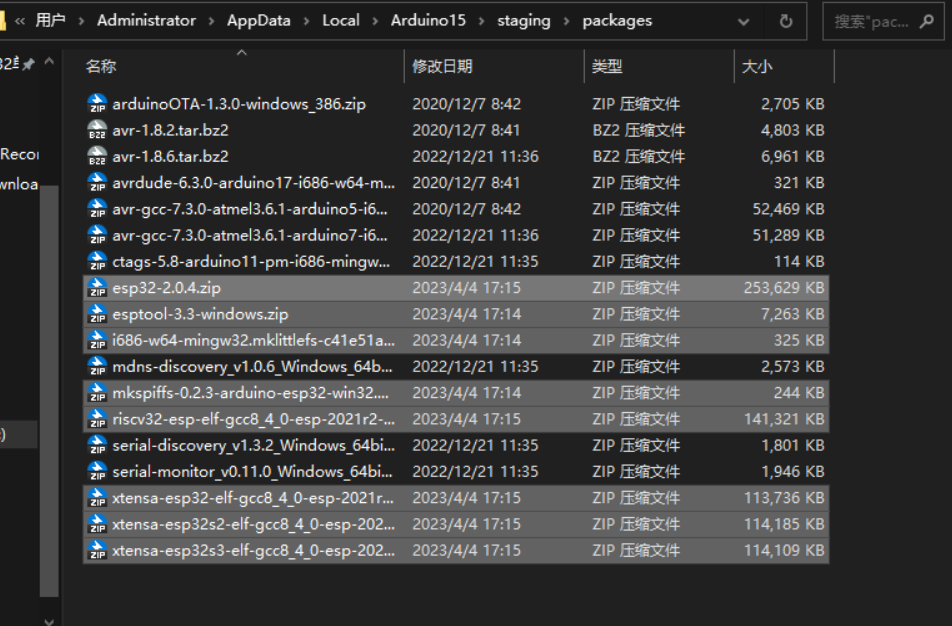Click the icon of the ctags-5.8-arduino11 file
This screenshot has height=626, width=952.
click(97, 262)
